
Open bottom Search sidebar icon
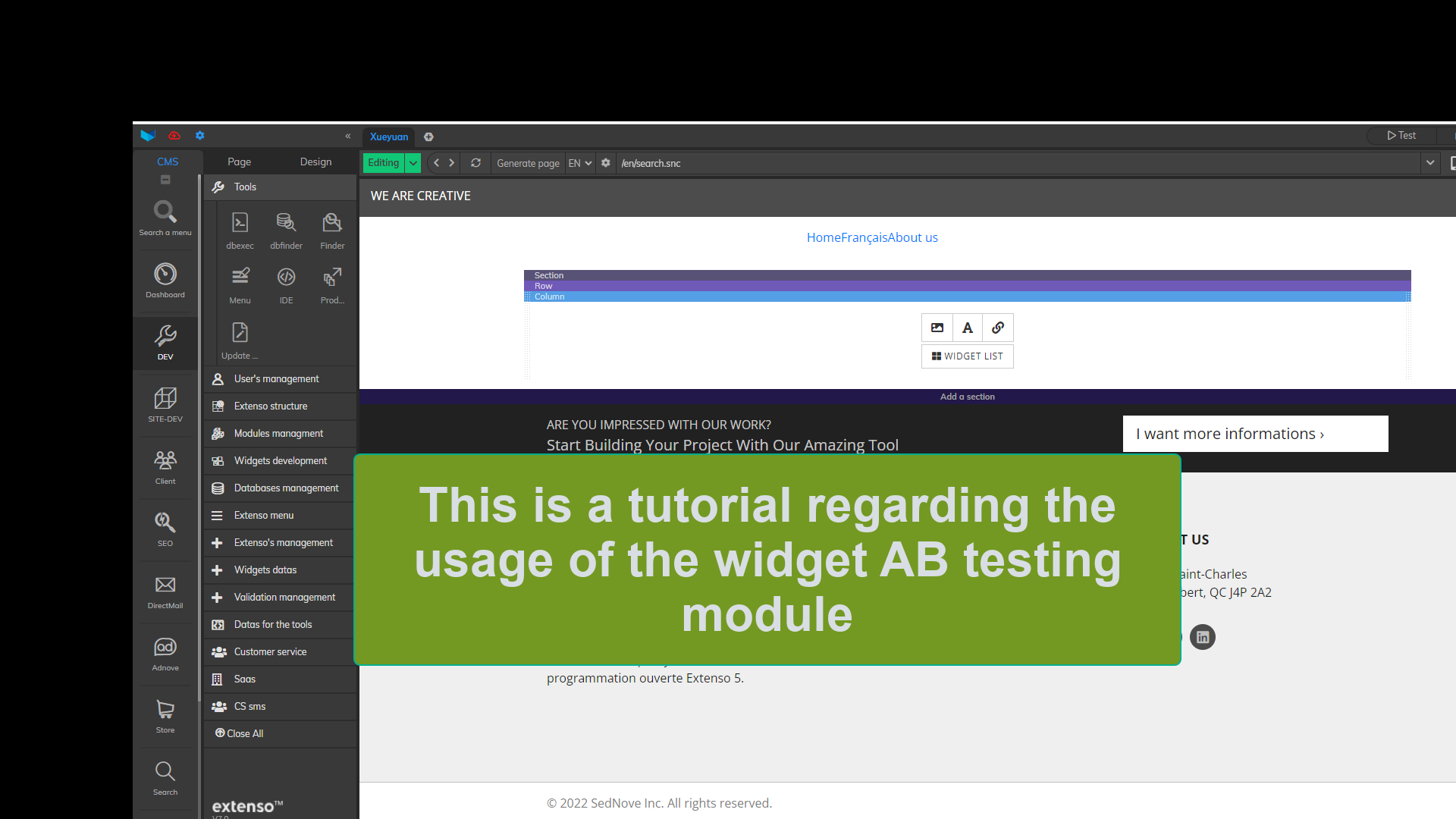click(165, 777)
